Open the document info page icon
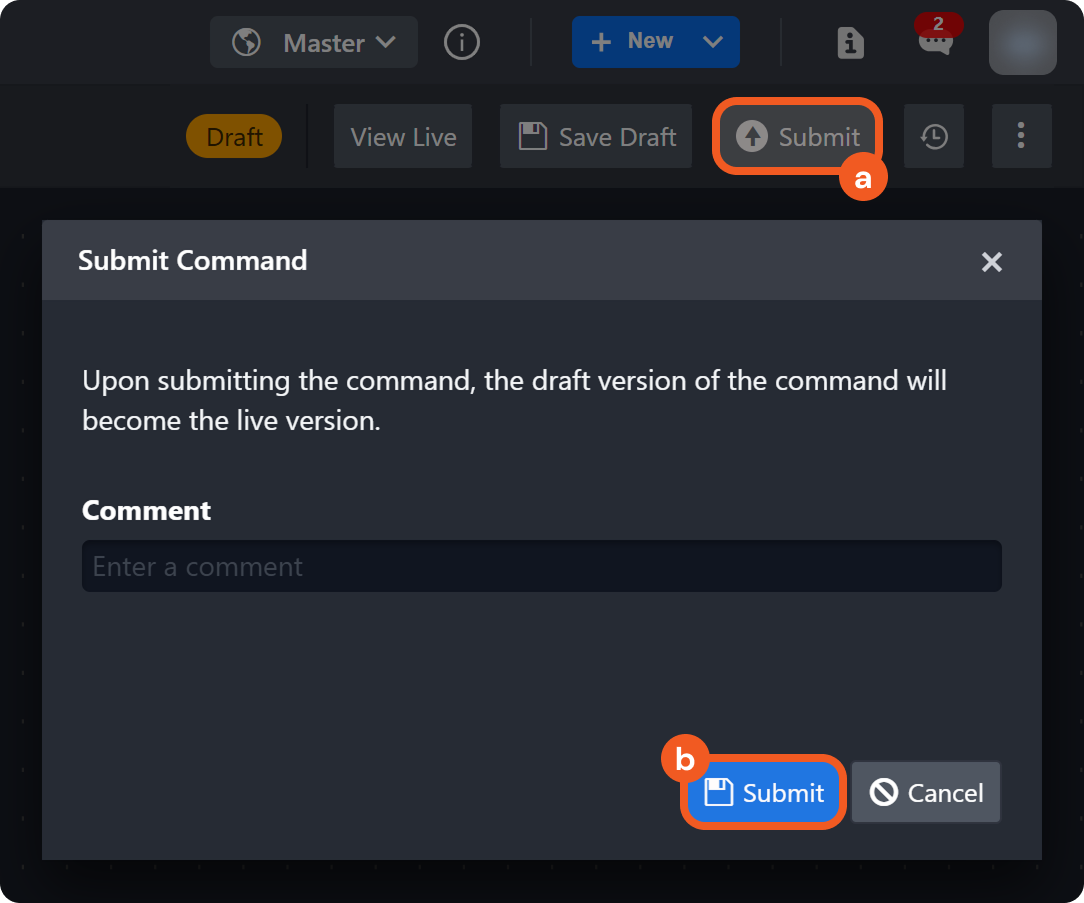 tap(850, 43)
